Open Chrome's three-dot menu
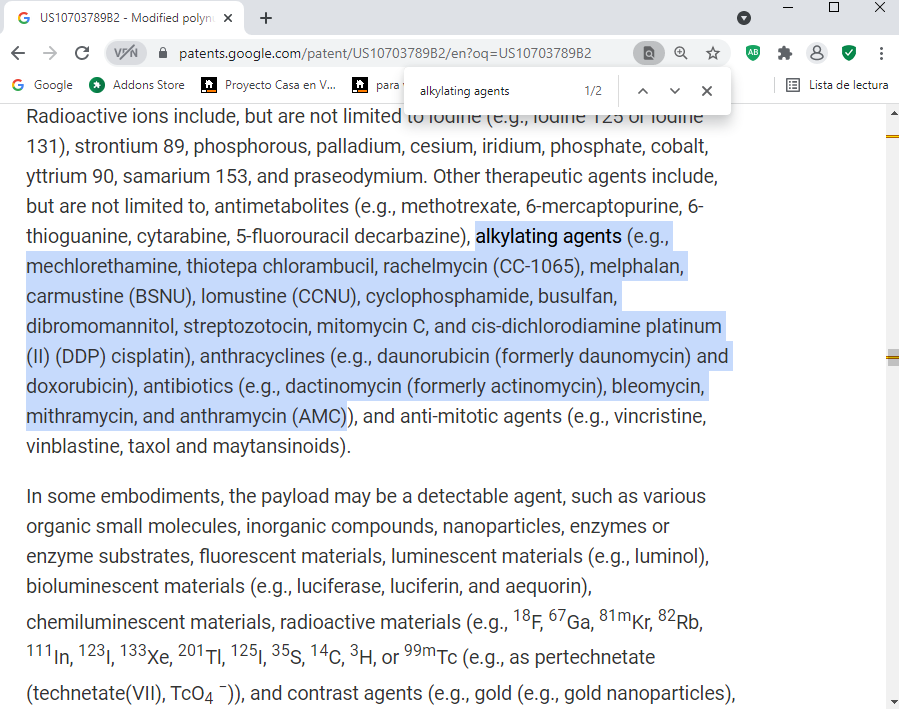The image size is (899, 709). click(x=881, y=53)
